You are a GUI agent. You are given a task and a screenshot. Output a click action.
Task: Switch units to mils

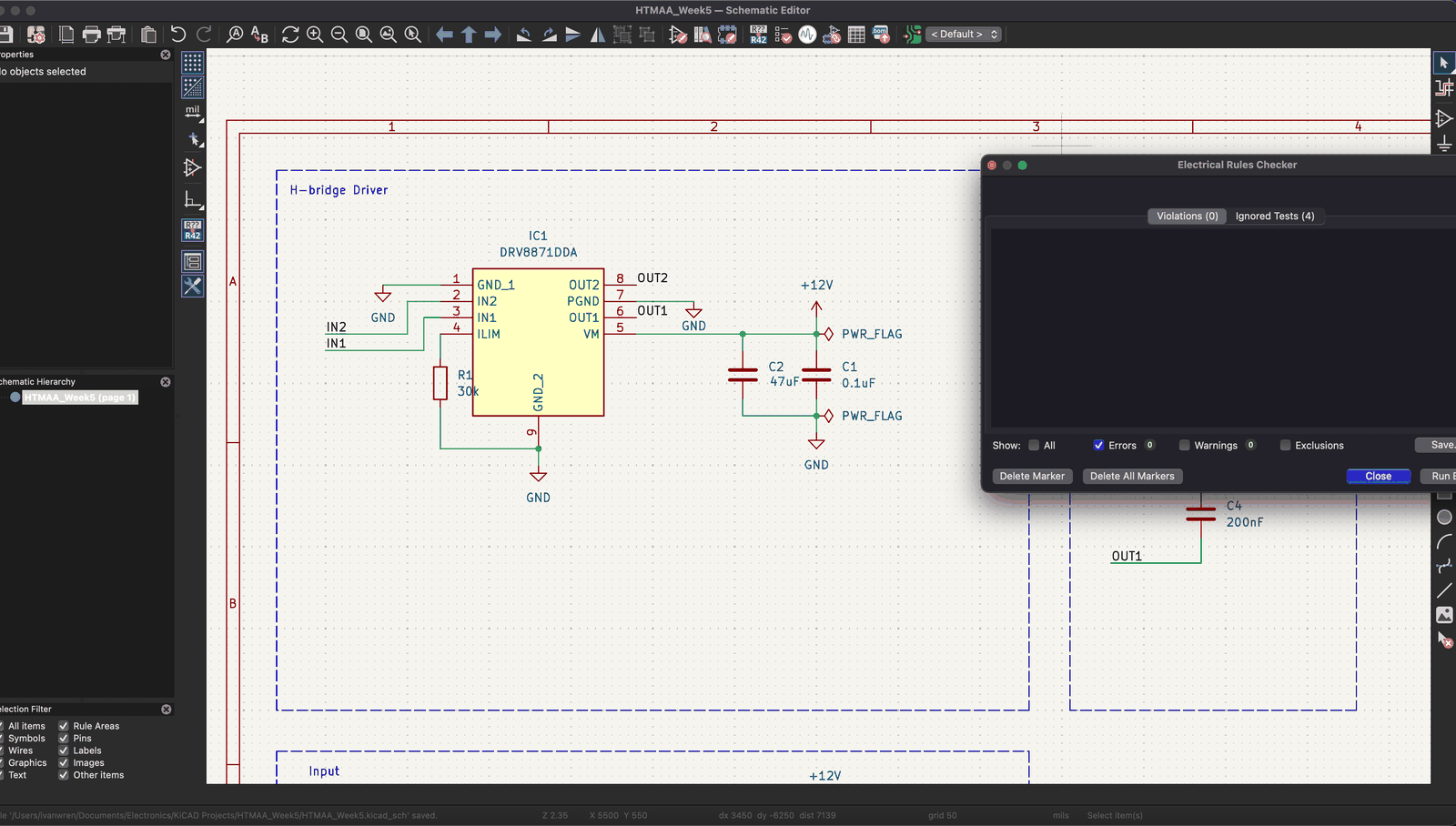click(x=193, y=112)
